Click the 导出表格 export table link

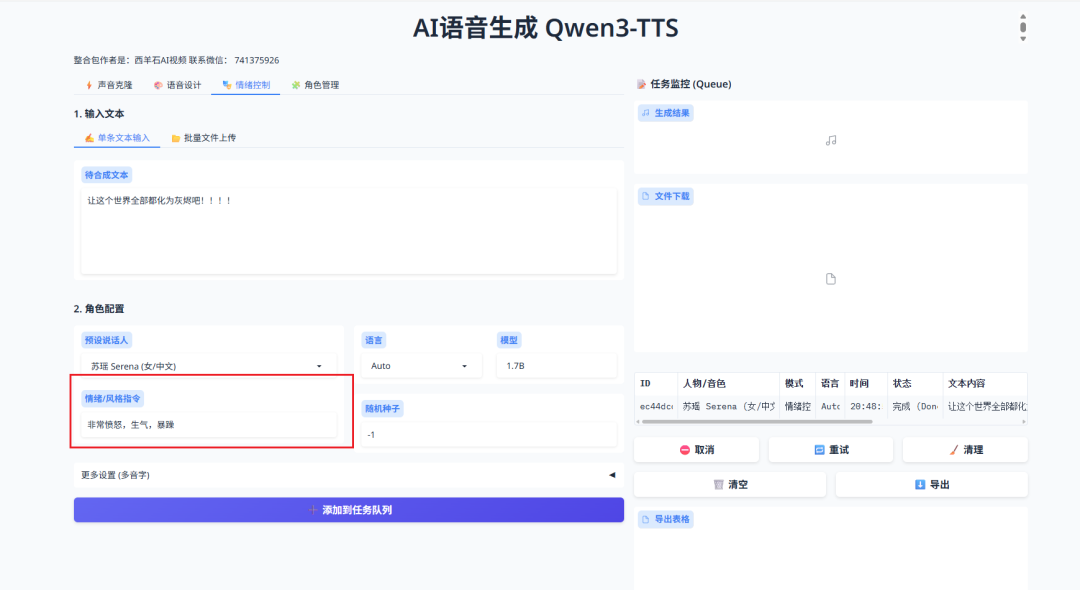point(666,518)
